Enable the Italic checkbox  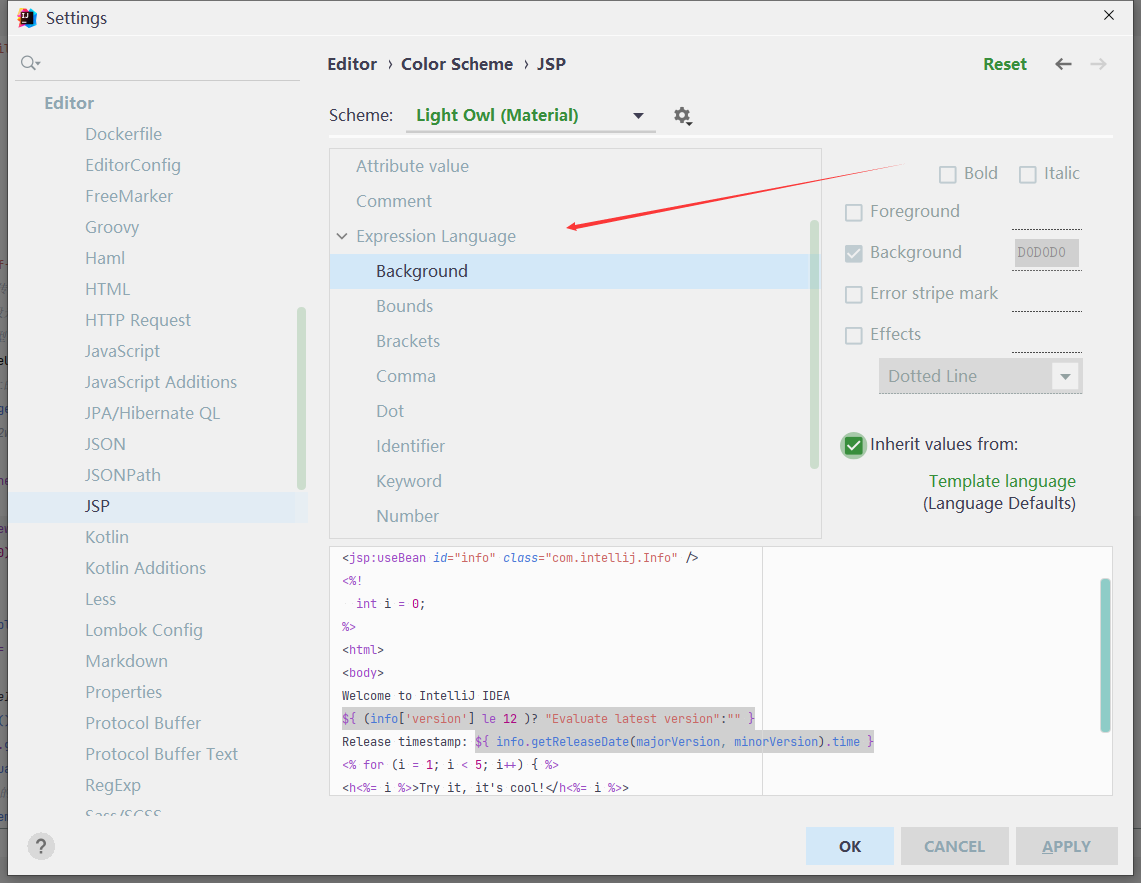(1027, 174)
